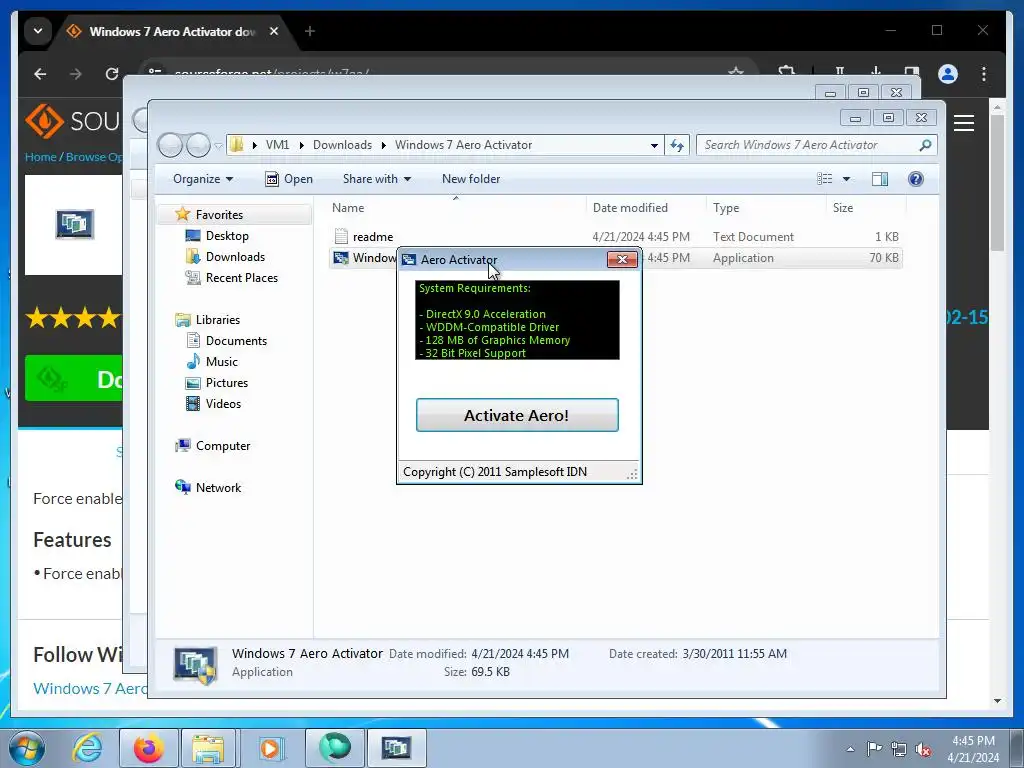This screenshot has height=768, width=1024.
Task: Open Windows Start menu
Action: (27, 748)
